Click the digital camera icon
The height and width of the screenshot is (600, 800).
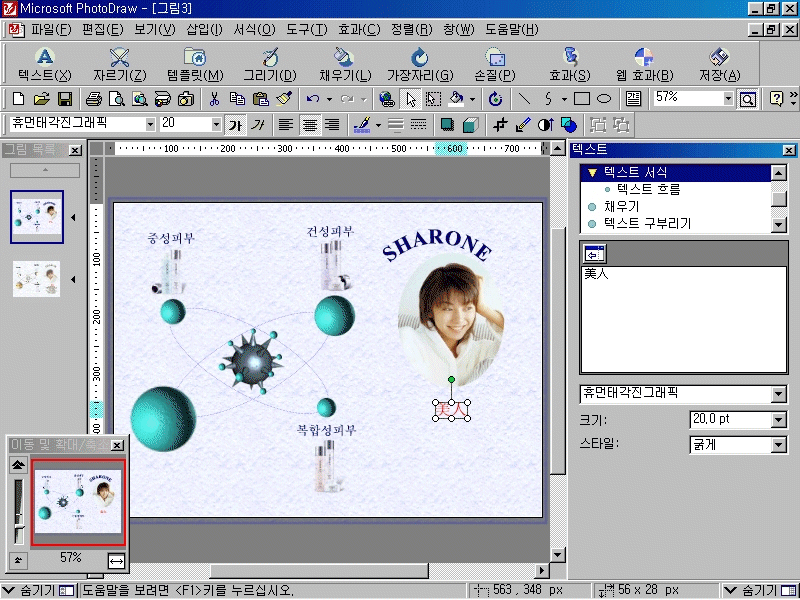[x=186, y=98]
